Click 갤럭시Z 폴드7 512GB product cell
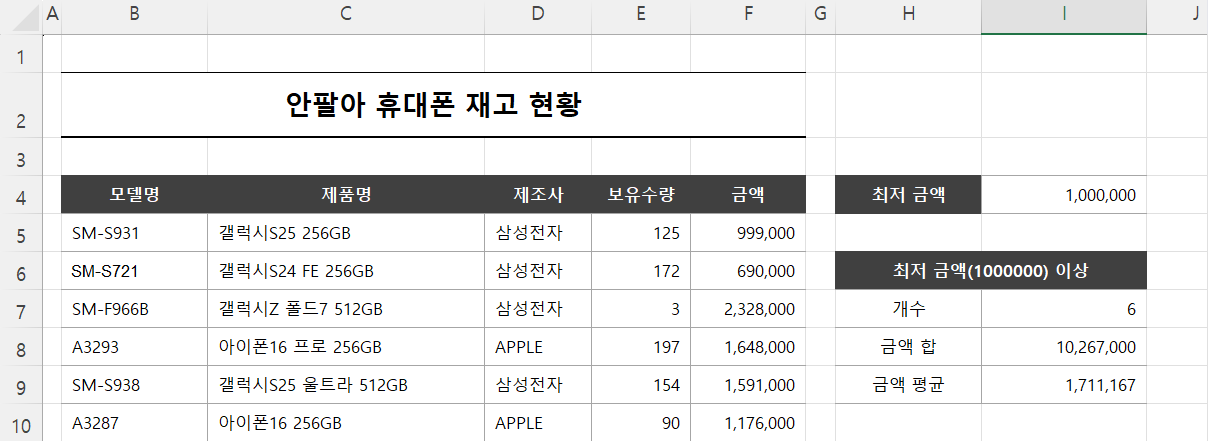1208x441 pixels. [346, 309]
